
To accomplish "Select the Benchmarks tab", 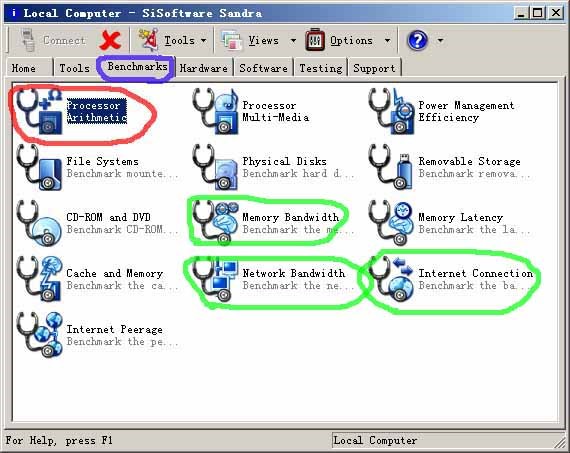I will [x=137, y=67].
